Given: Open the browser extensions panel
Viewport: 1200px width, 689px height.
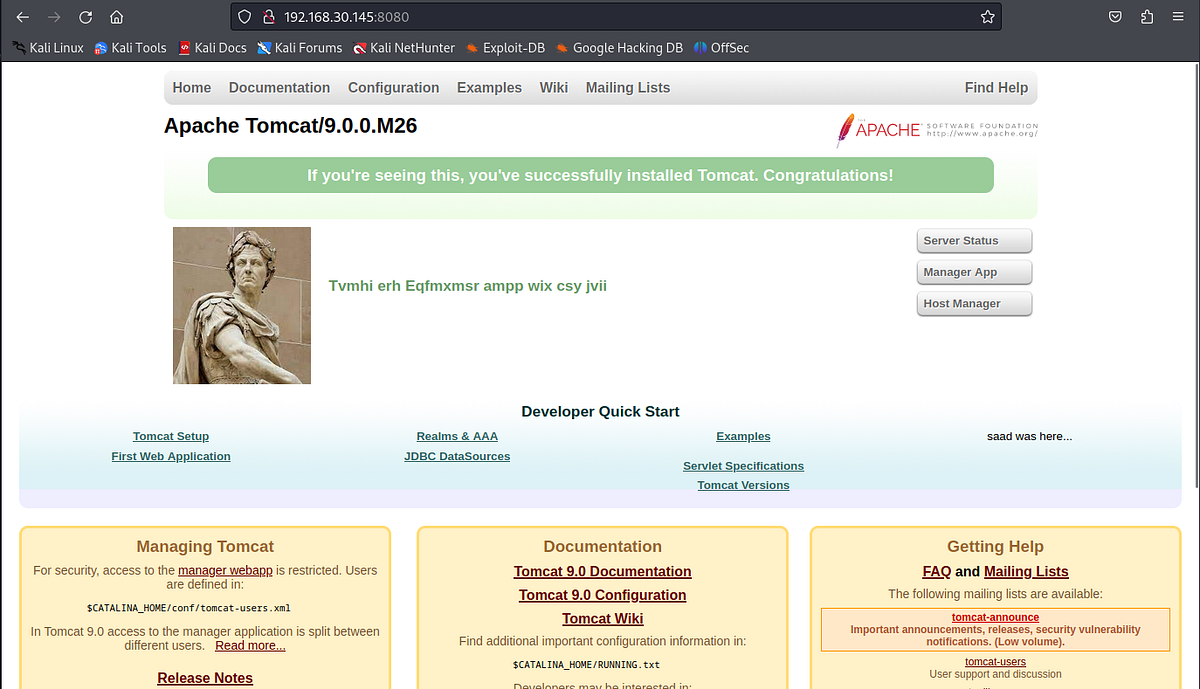Looking at the screenshot, I should tap(1146, 16).
